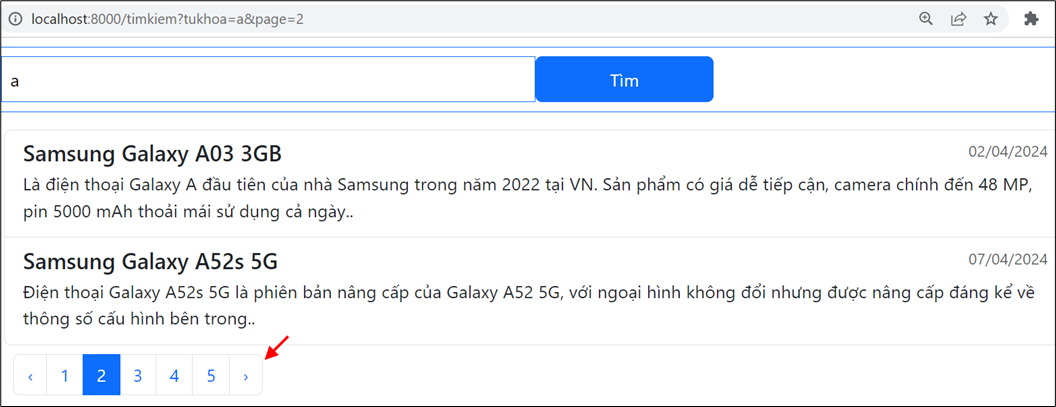Viewport: 1056px width, 407px height.
Task: Select the active page 2 button
Action: click(x=102, y=375)
